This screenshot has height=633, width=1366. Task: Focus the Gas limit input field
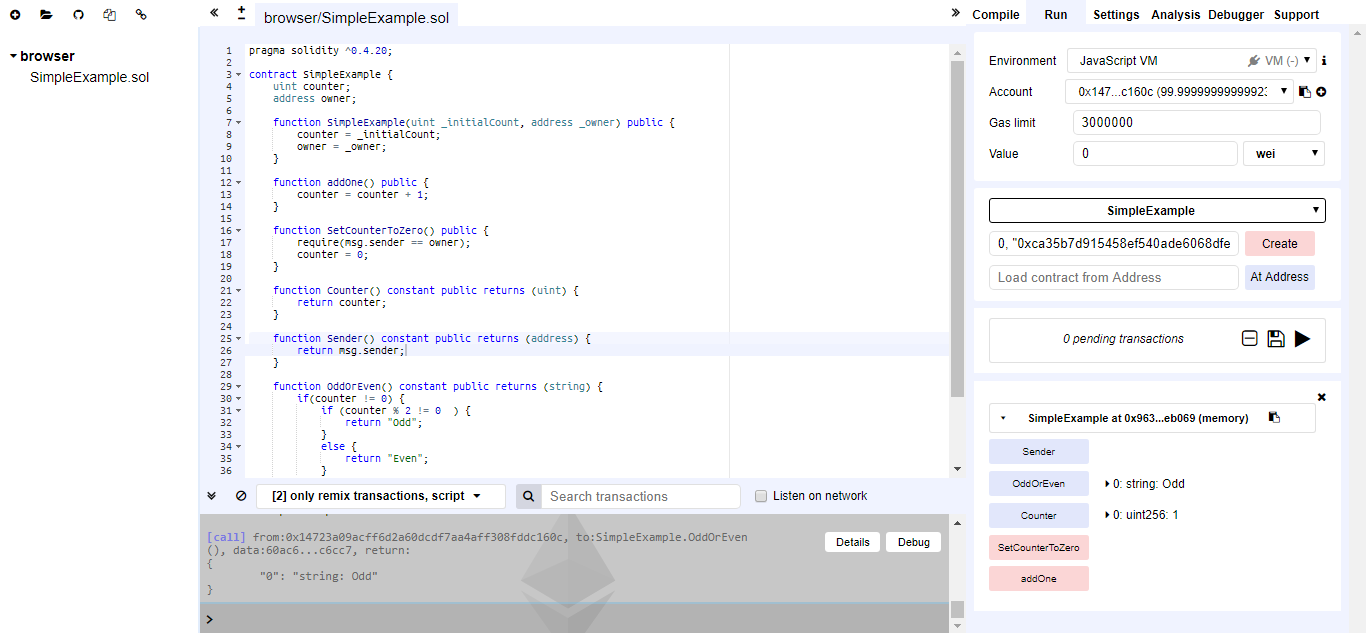(x=1197, y=123)
